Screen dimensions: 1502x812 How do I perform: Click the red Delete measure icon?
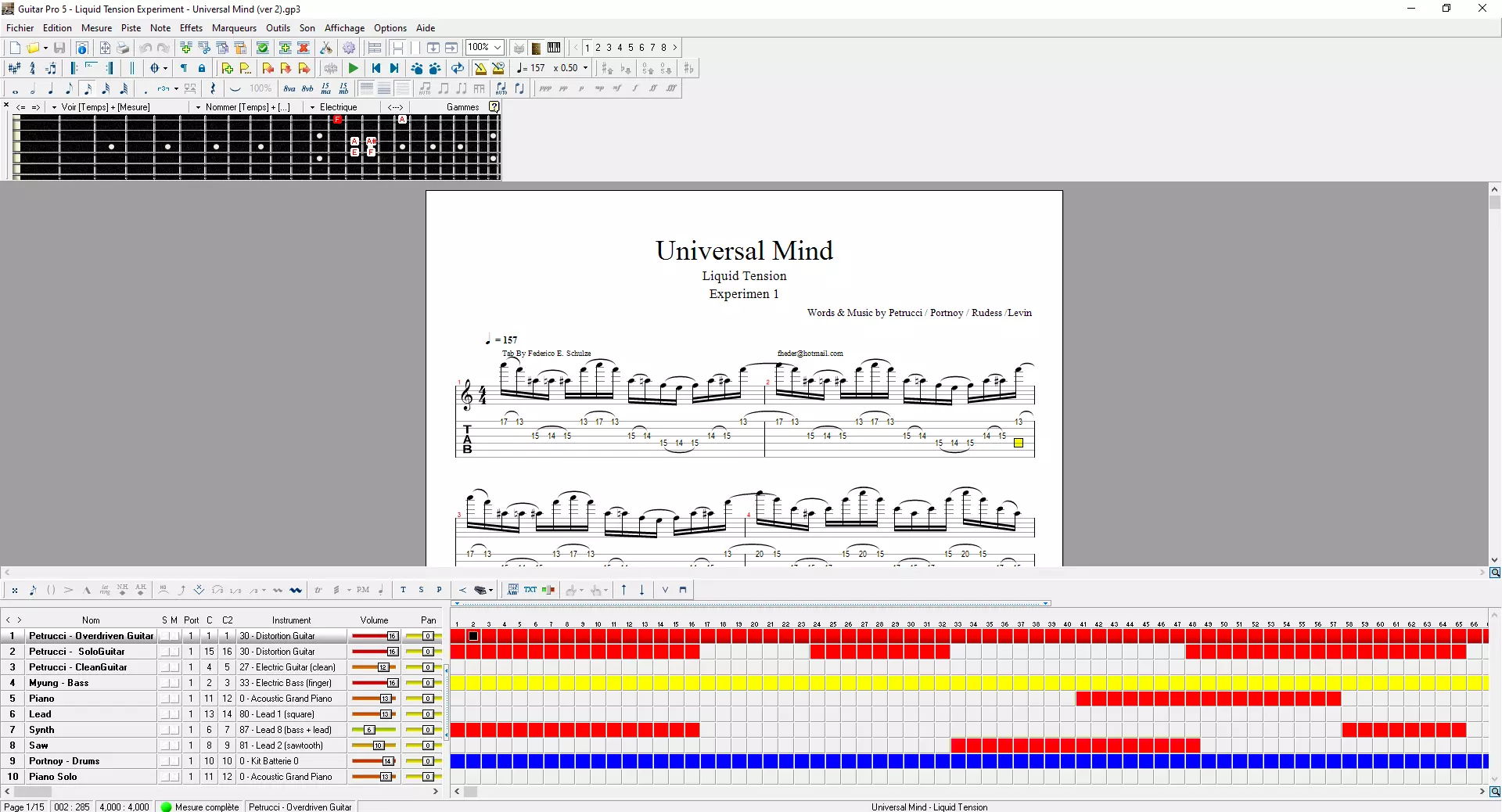point(304,48)
